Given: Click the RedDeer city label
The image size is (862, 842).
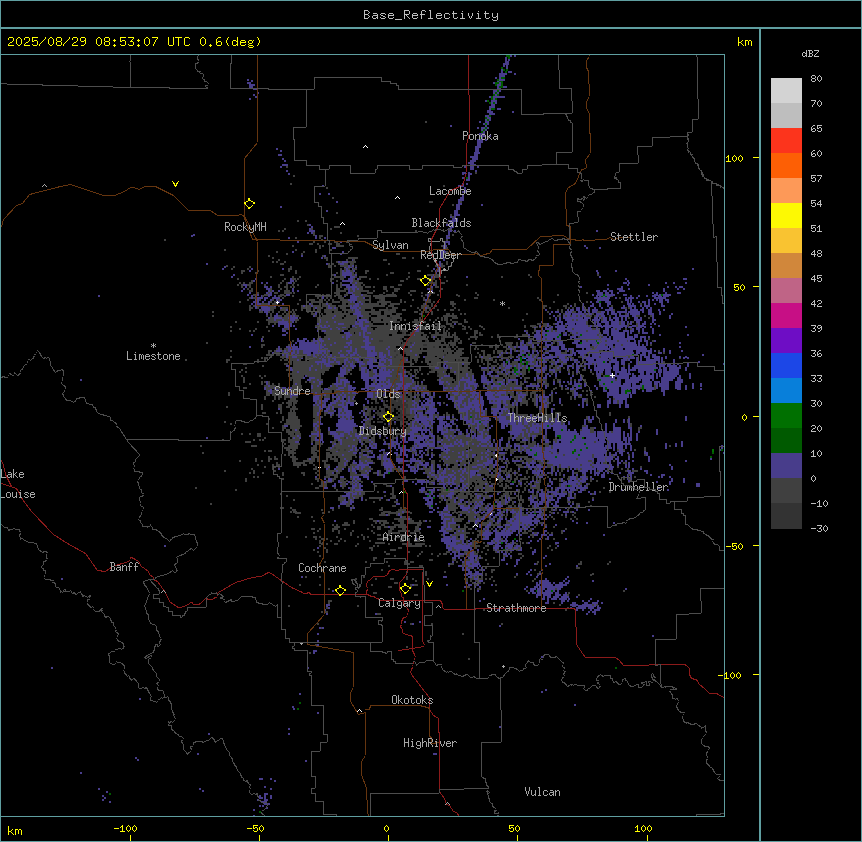Looking at the screenshot, I should coord(441,255).
